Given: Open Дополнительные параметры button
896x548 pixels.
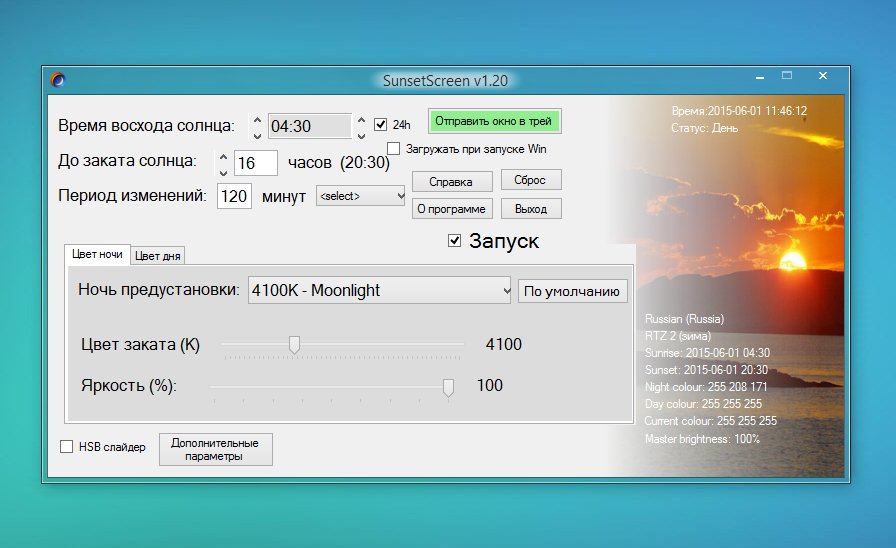Looking at the screenshot, I should [x=215, y=449].
